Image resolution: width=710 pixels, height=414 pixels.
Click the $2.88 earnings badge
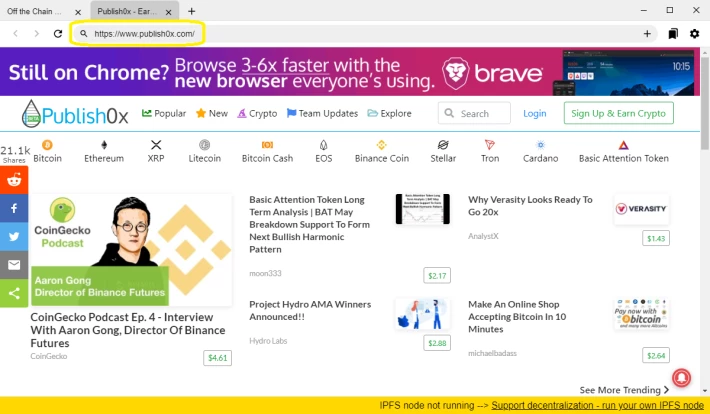click(437, 343)
